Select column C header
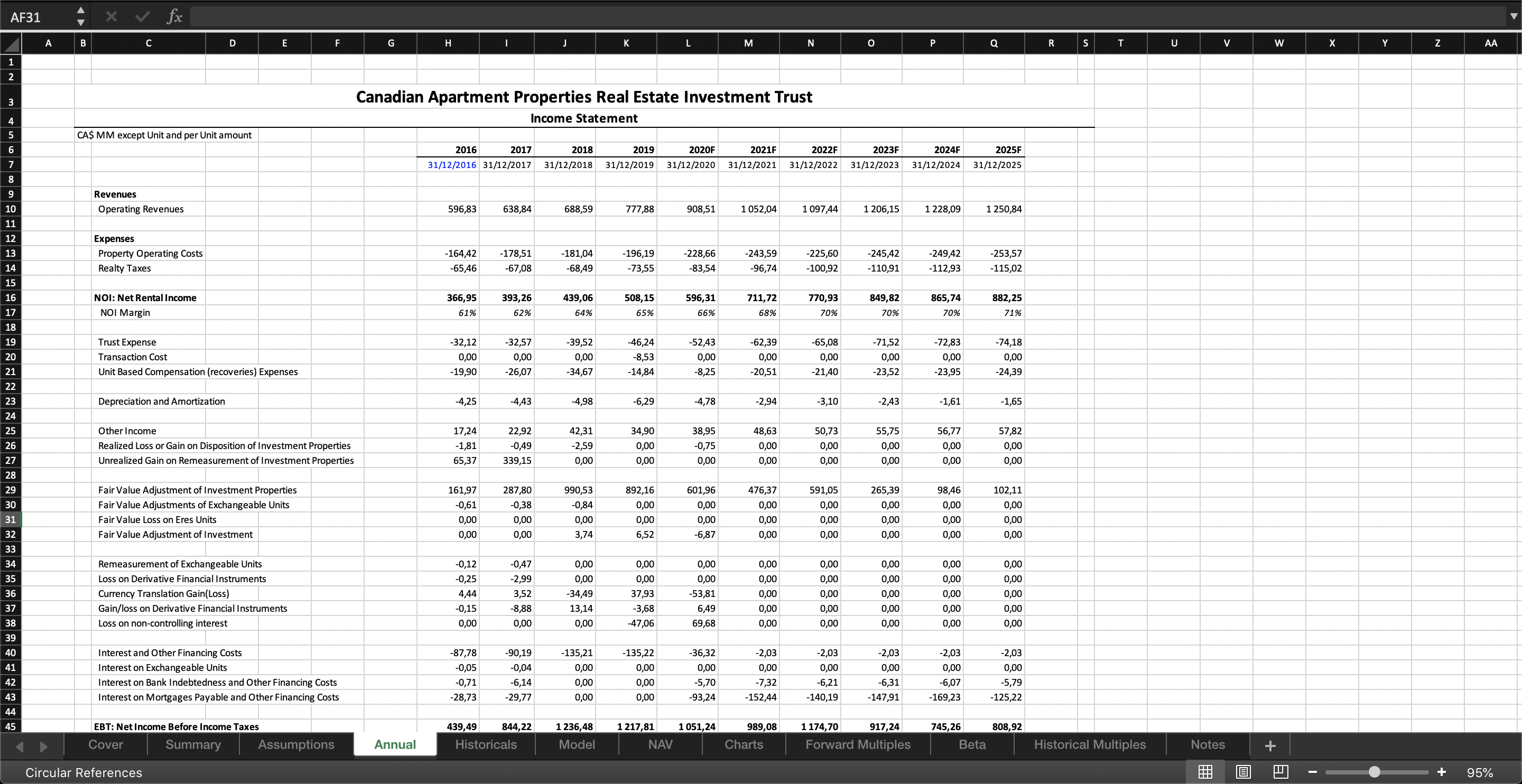 [x=149, y=43]
